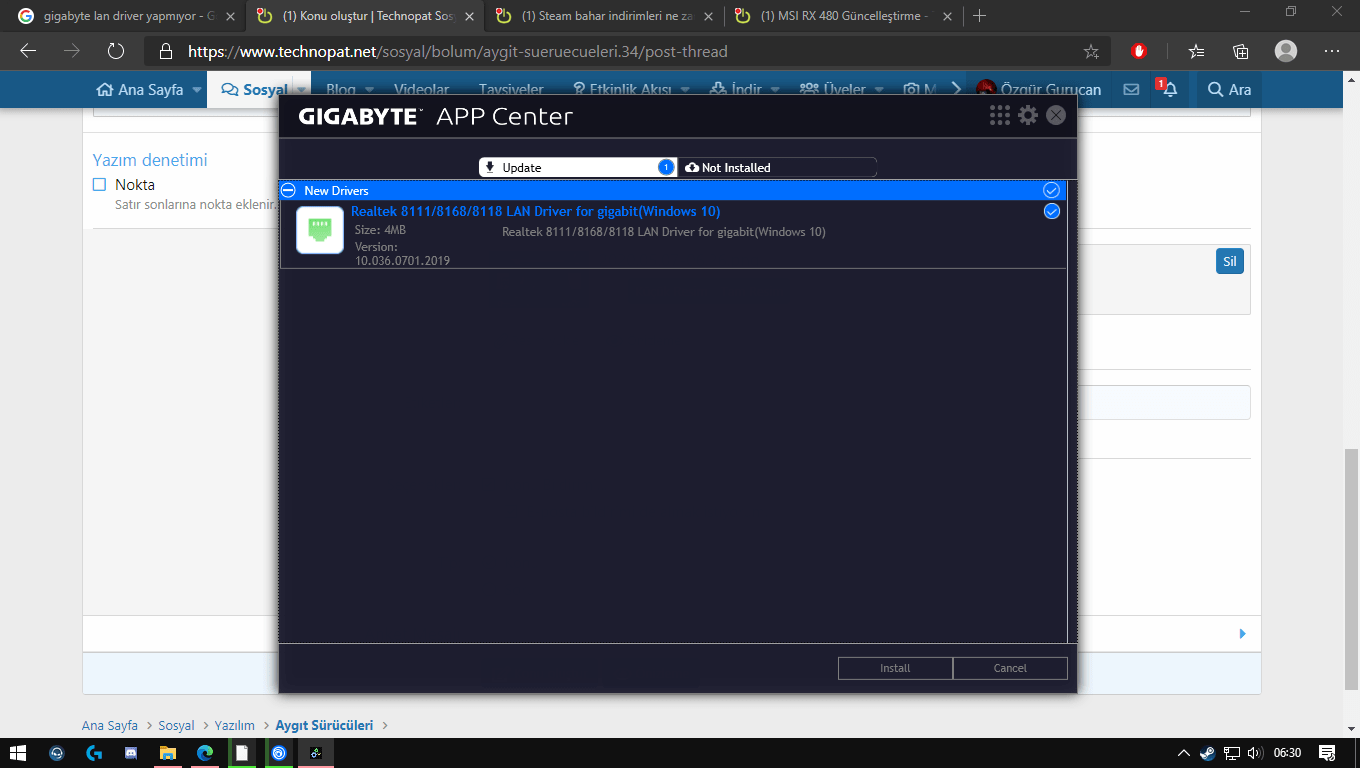
Task: Open the Sosyal nav item
Action: click(x=255, y=89)
